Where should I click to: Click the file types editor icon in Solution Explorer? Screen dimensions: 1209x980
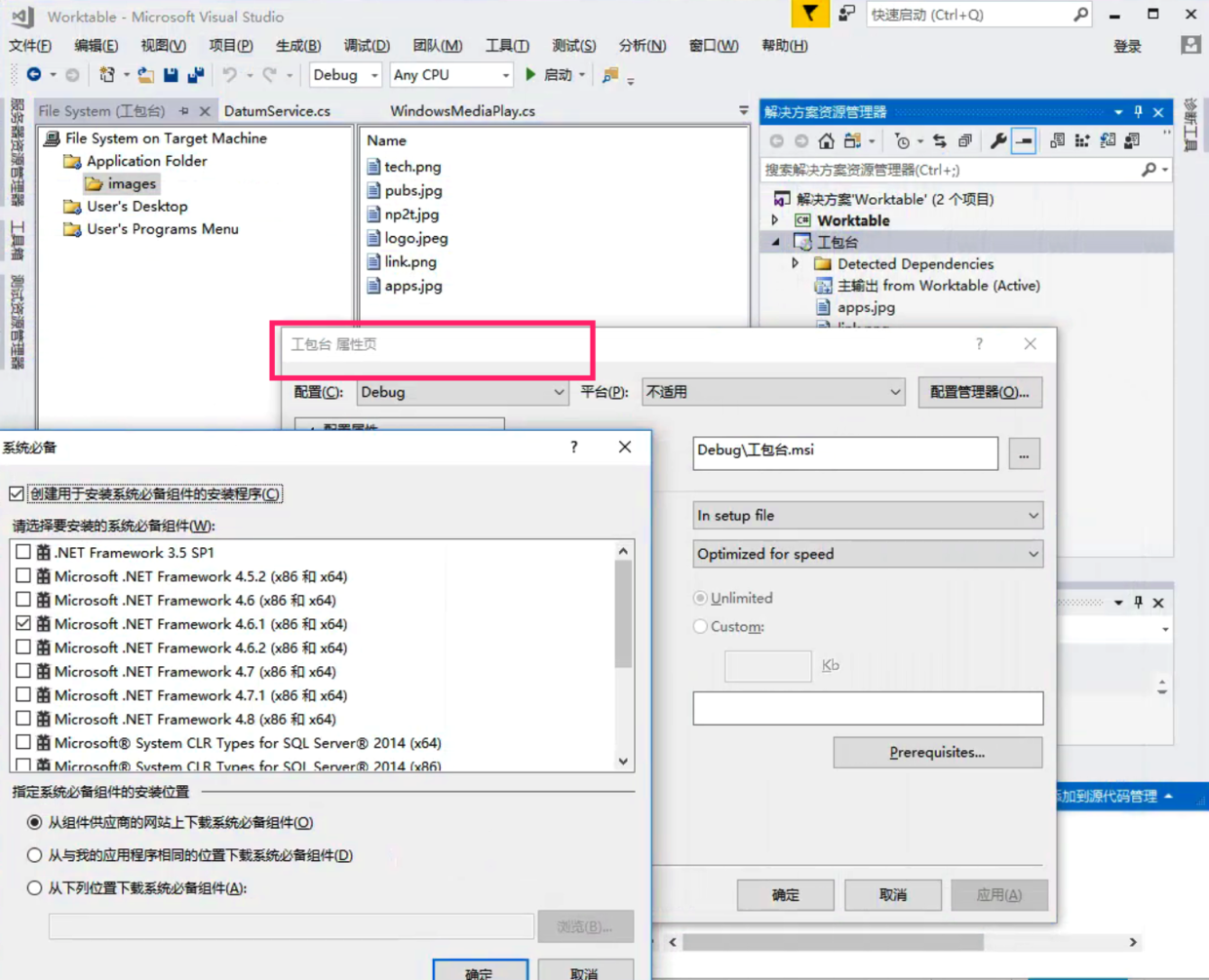click(x=1108, y=141)
